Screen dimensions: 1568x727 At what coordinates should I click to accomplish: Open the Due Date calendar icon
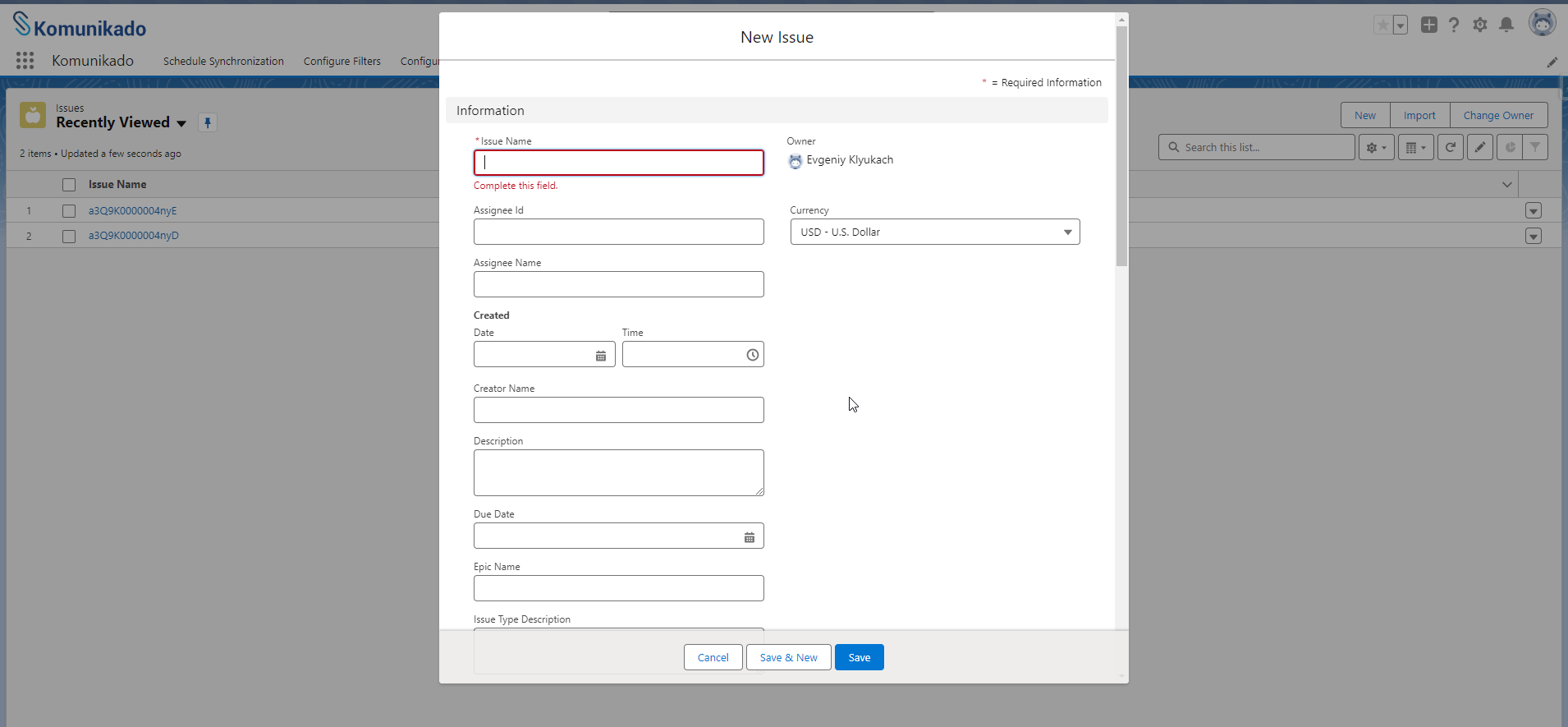pyautogui.click(x=750, y=537)
